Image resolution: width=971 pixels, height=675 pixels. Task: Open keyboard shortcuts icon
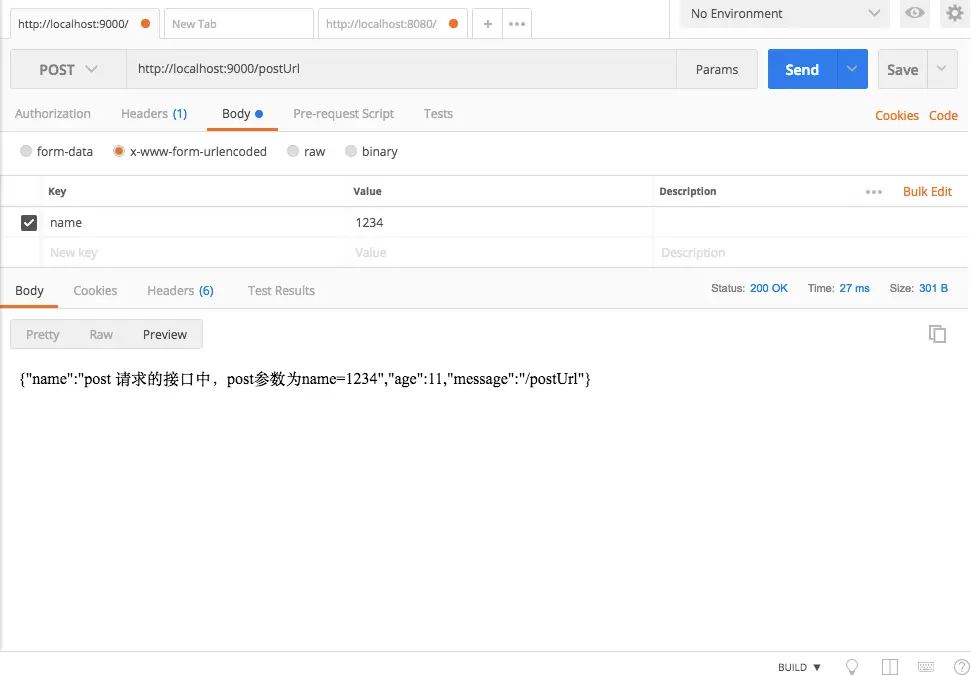(x=926, y=666)
